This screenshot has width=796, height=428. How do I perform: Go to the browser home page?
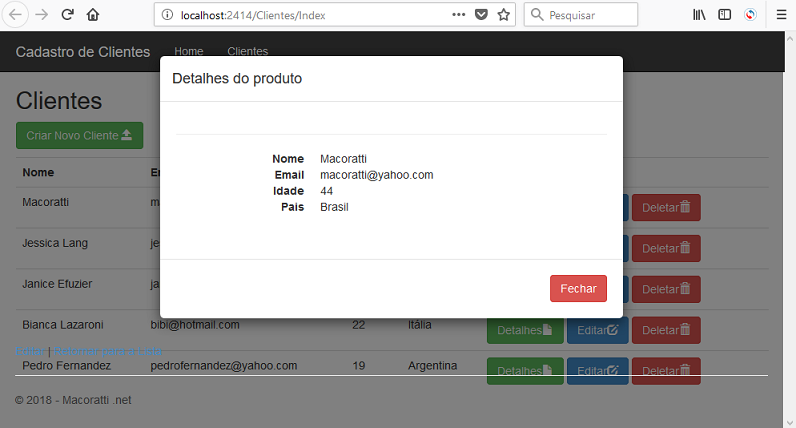[x=93, y=15]
